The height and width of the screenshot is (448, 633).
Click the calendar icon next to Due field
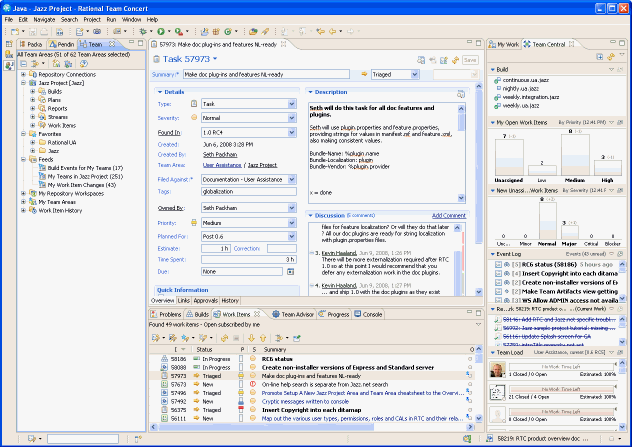click(290, 272)
